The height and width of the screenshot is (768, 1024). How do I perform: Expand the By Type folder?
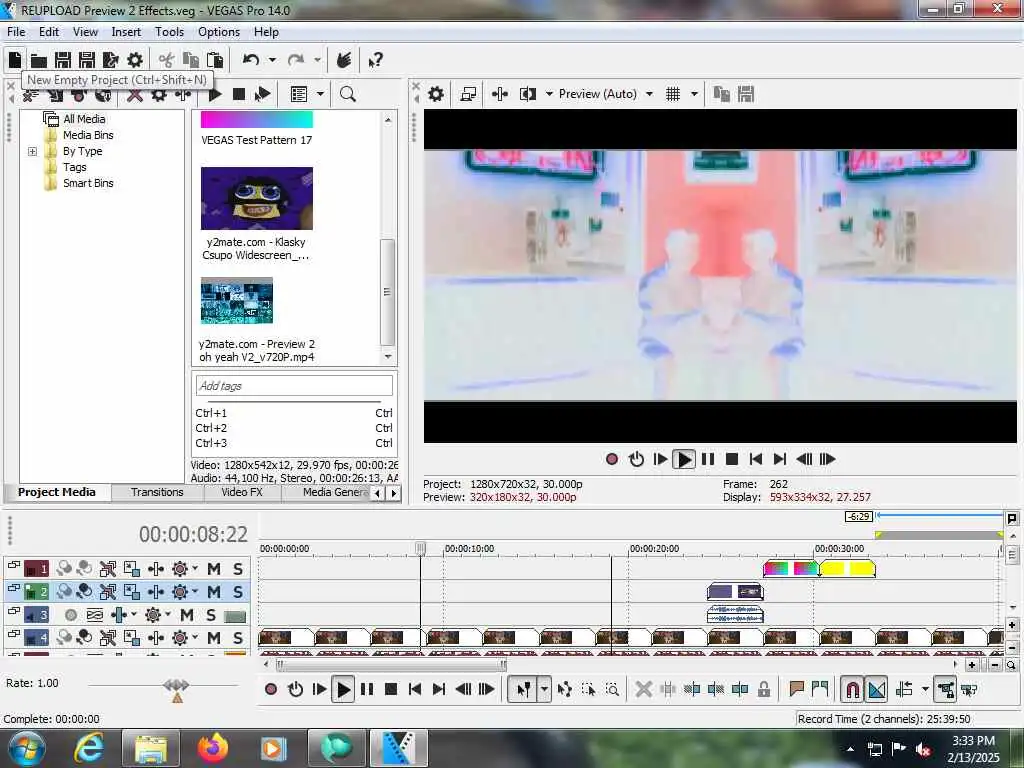pos(32,152)
